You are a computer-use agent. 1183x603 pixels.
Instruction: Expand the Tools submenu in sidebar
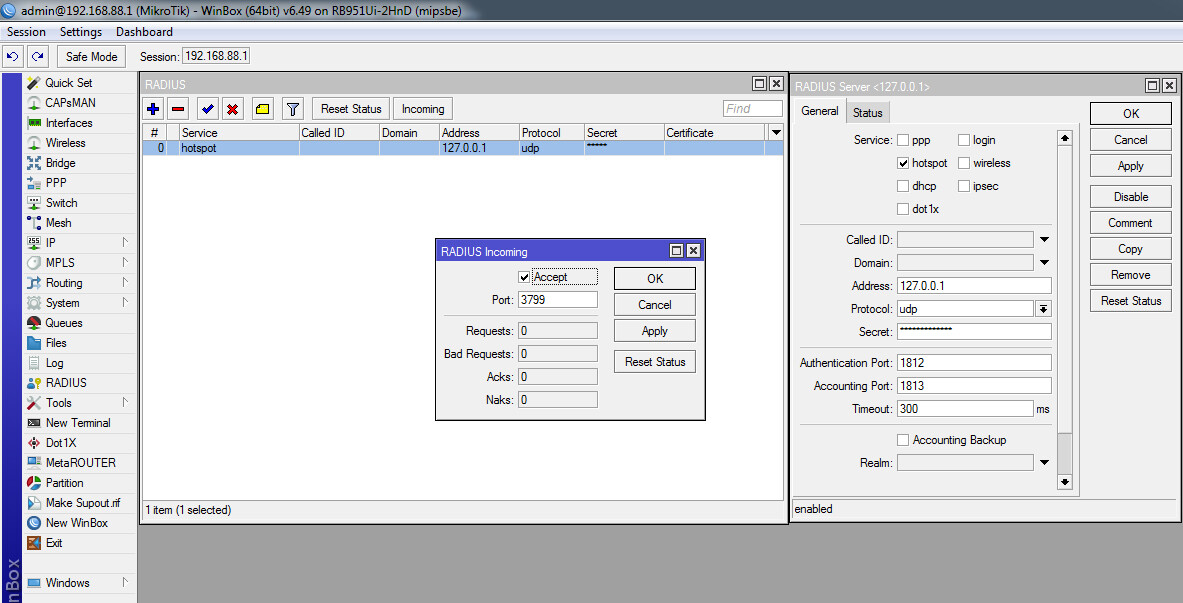click(125, 403)
